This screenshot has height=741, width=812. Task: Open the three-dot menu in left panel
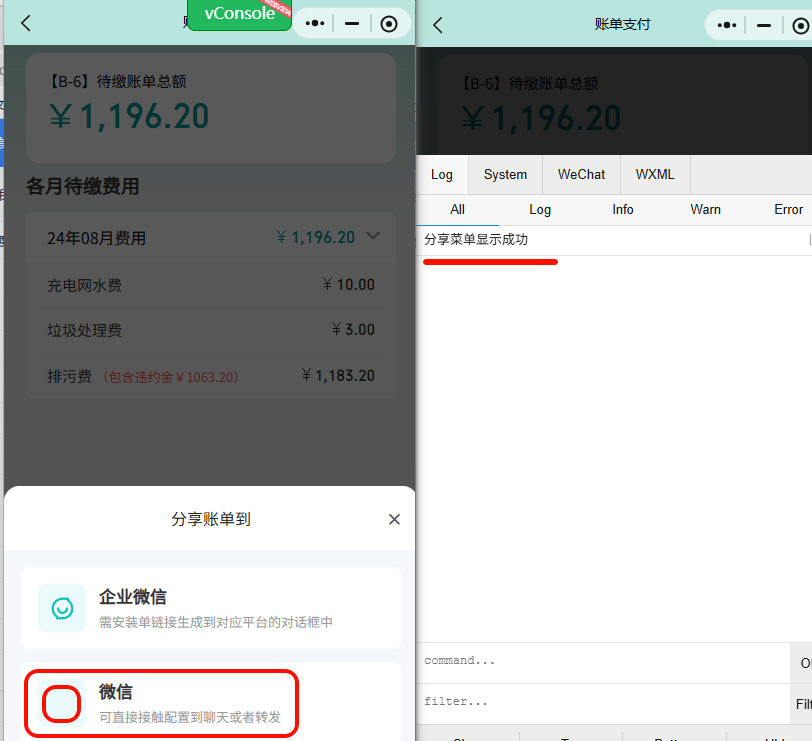(x=314, y=24)
